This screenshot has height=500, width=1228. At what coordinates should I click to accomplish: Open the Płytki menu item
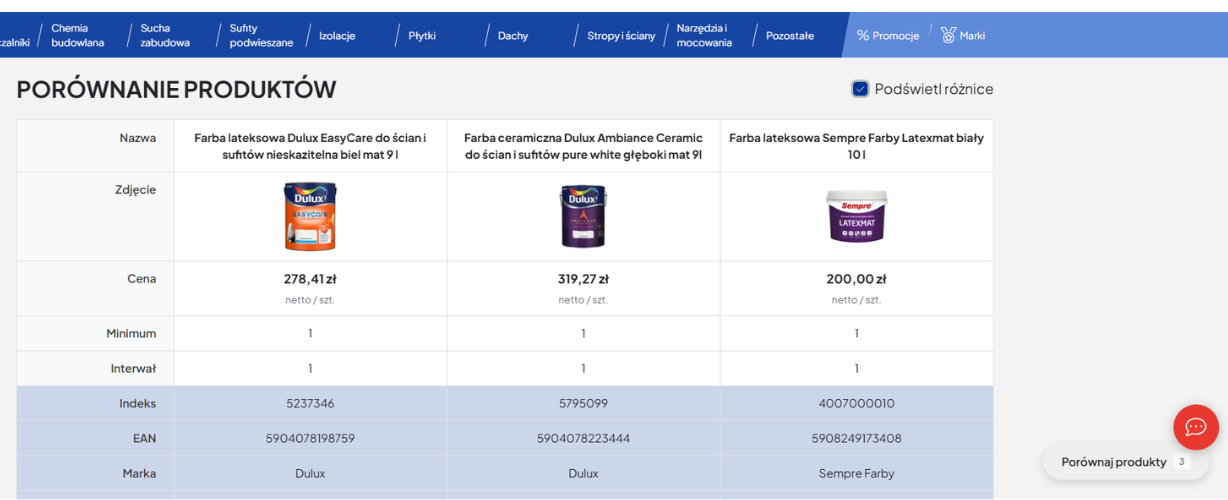422,36
